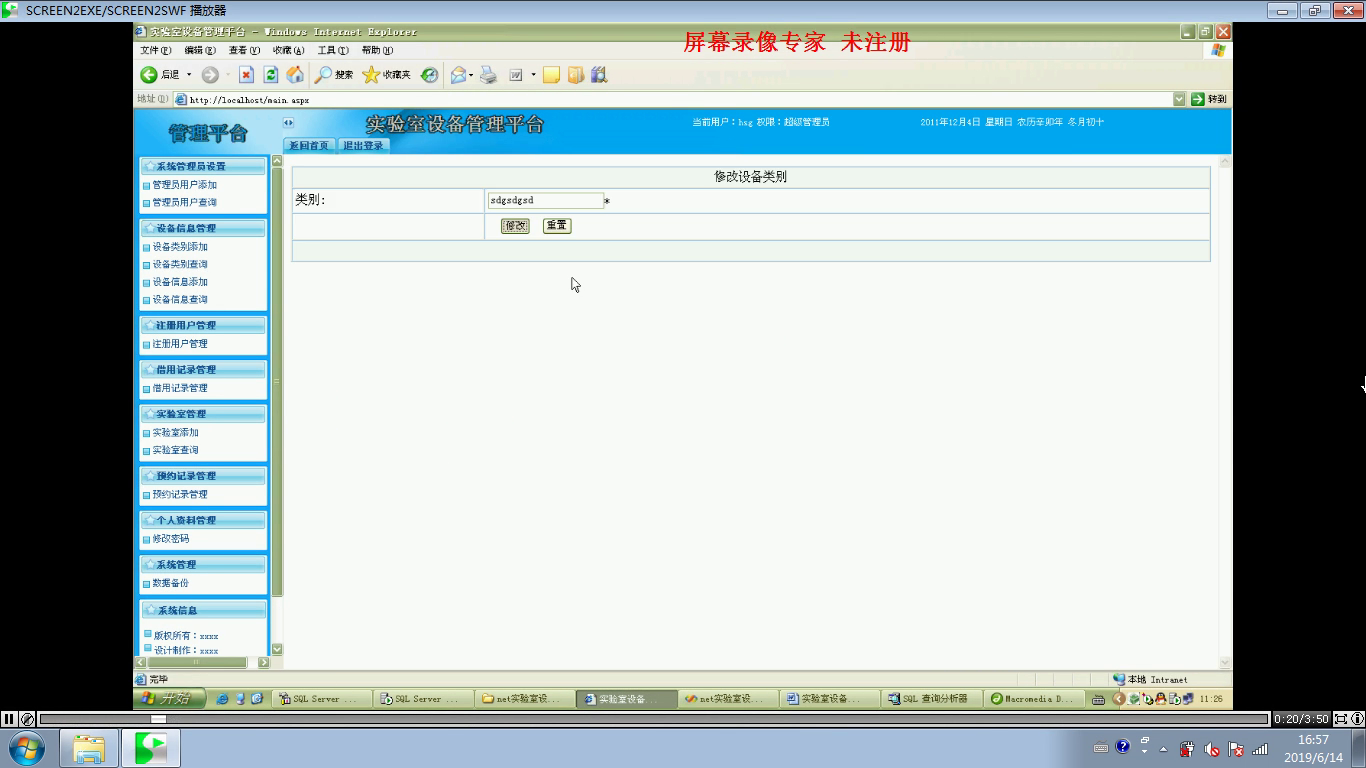The height and width of the screenshot is (768, 1366).
Task: Click the 重置 reset button
Action: pyautogui.click(x=557, y=226)
